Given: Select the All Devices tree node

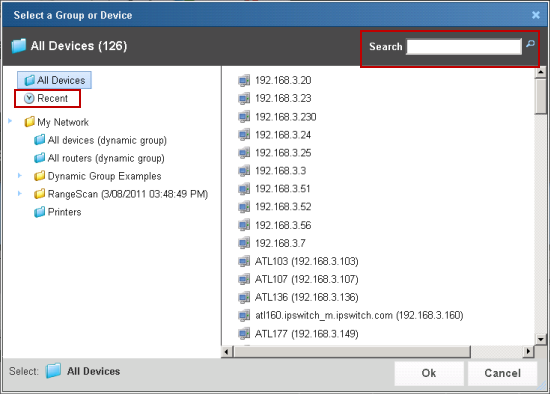Looking at the screenshot, I should [54, 80].
